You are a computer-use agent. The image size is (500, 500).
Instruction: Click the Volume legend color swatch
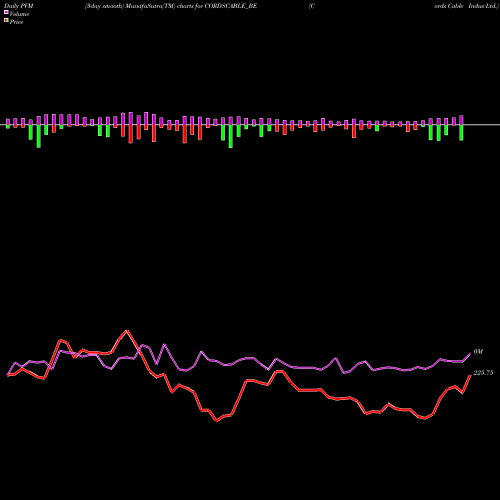click(x=6, y=12)
